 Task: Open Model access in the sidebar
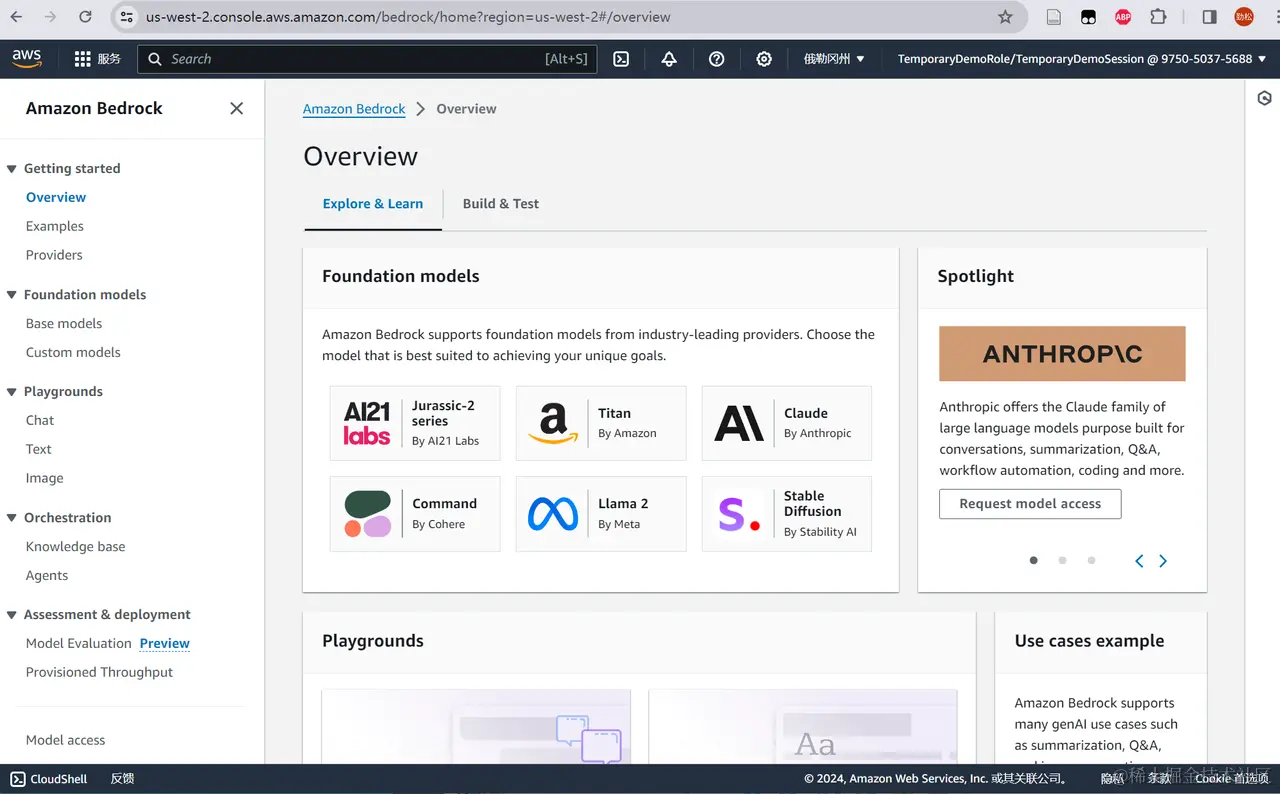coord(66,740)
